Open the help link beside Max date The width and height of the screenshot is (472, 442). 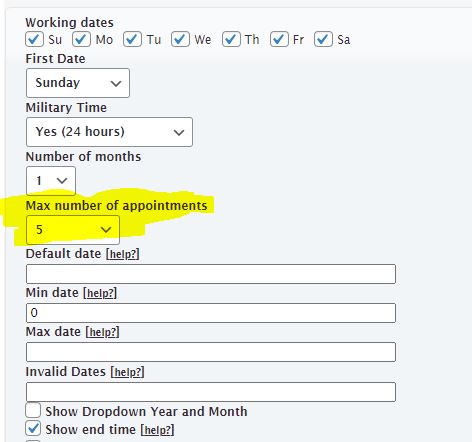(x=103, y=332)
